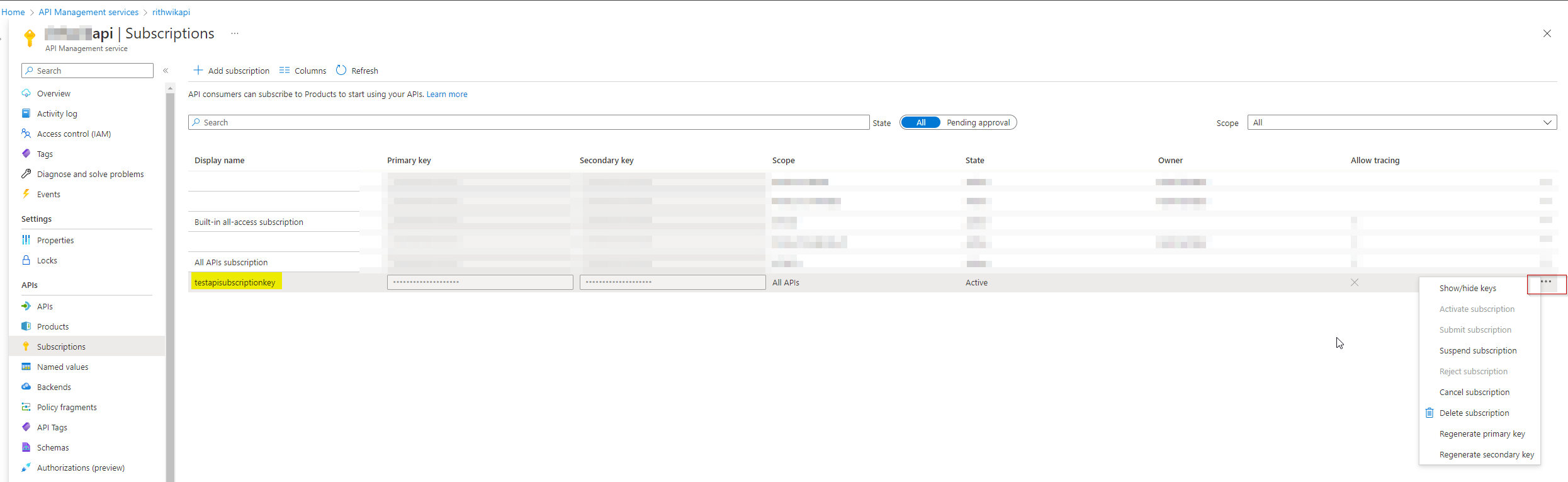This screenshot has height=482, width=1568.
Task: Collapse the sidebar with double chevron icon
Action: (x=166, y=71)
